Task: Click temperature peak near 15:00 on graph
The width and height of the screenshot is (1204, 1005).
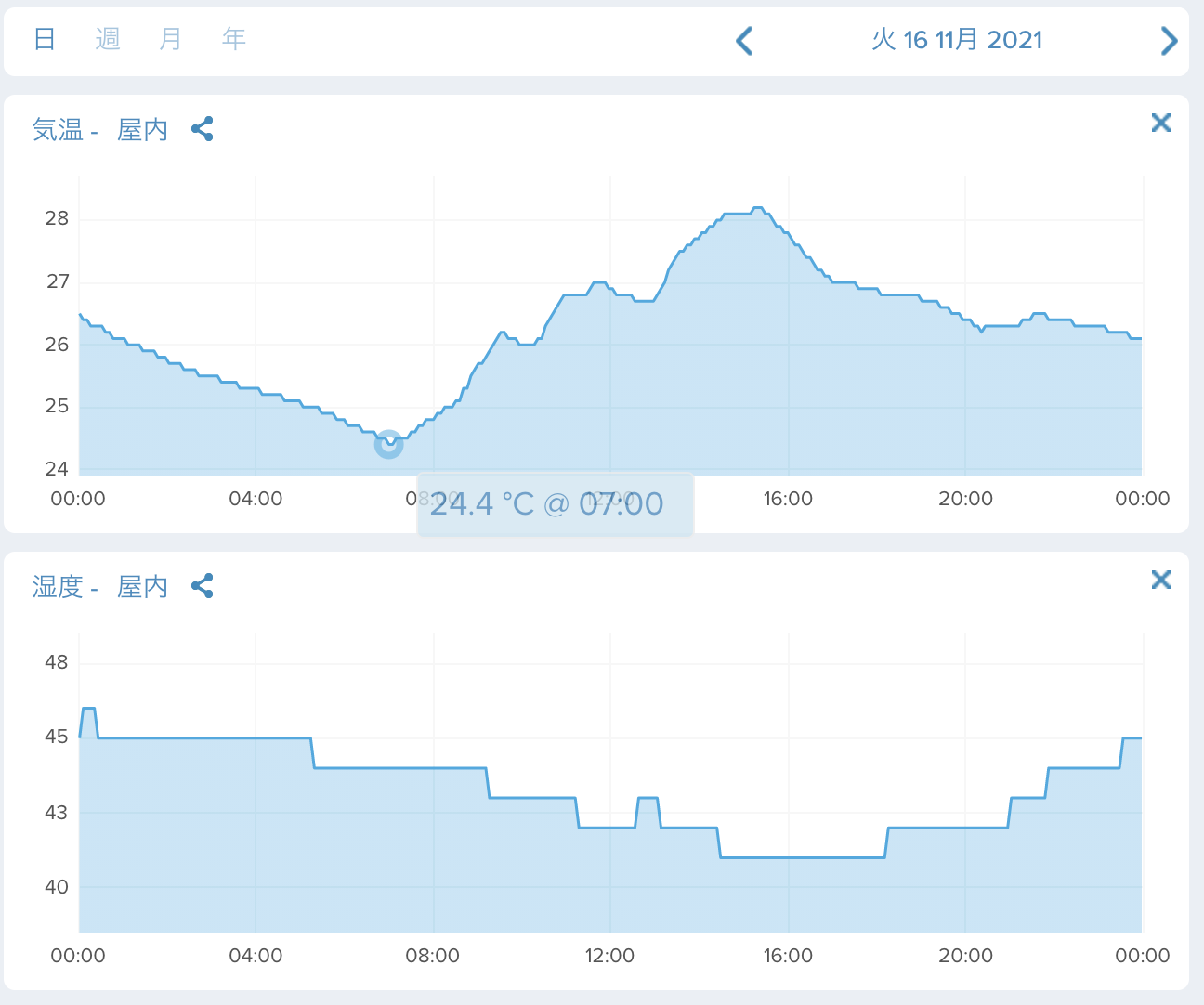Action: [757, 208]
